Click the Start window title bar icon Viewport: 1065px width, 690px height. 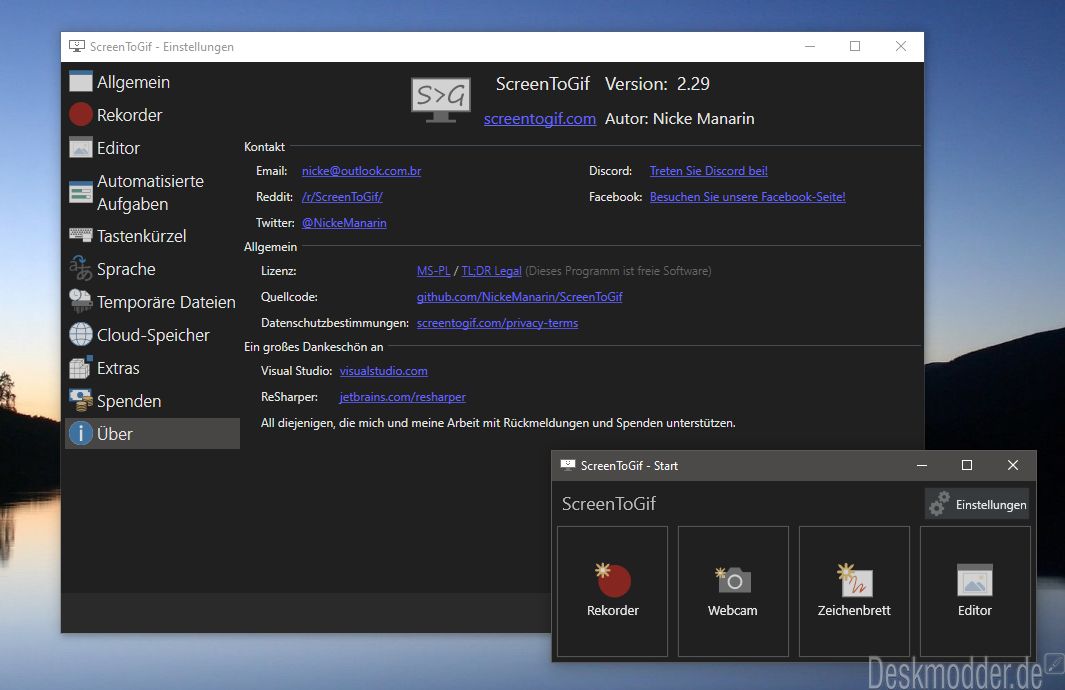567,465
